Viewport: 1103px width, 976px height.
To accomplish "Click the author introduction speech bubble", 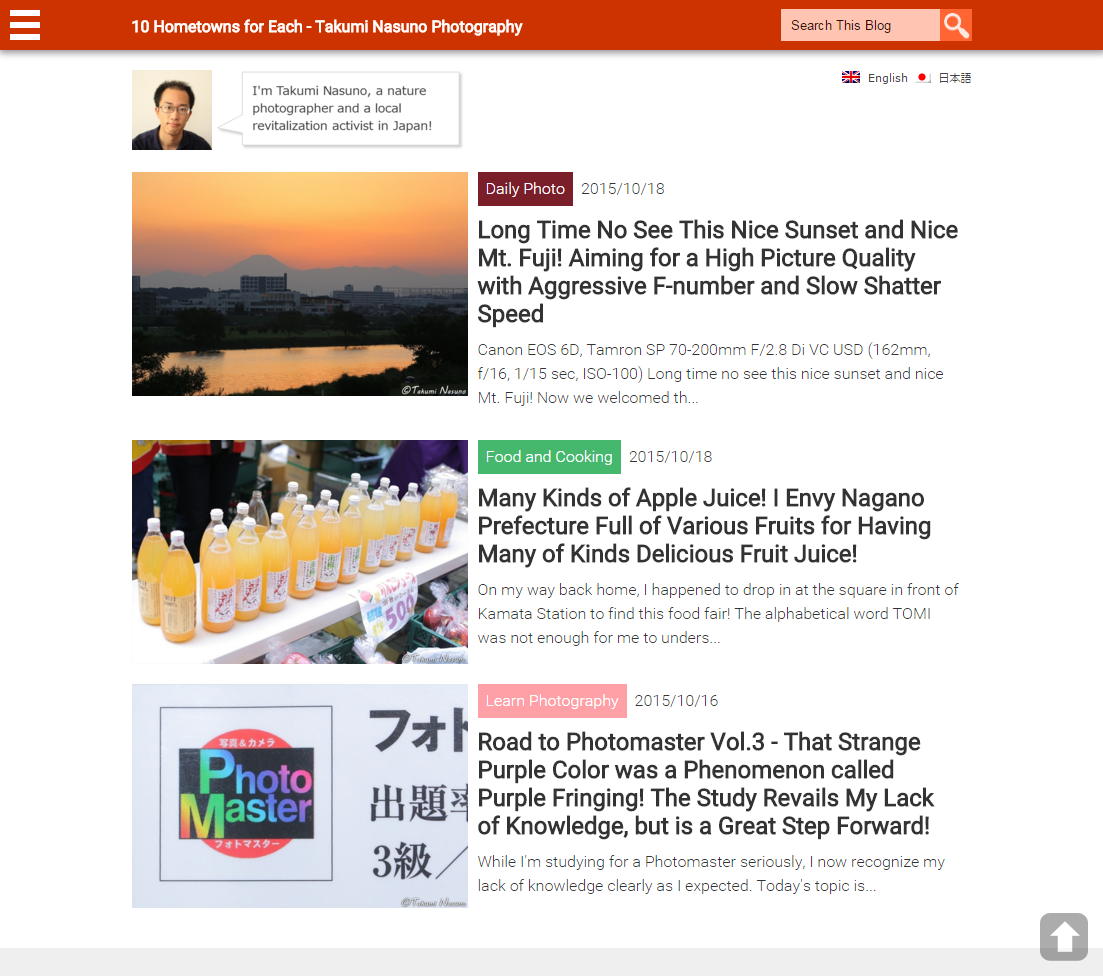I will 350,108.
